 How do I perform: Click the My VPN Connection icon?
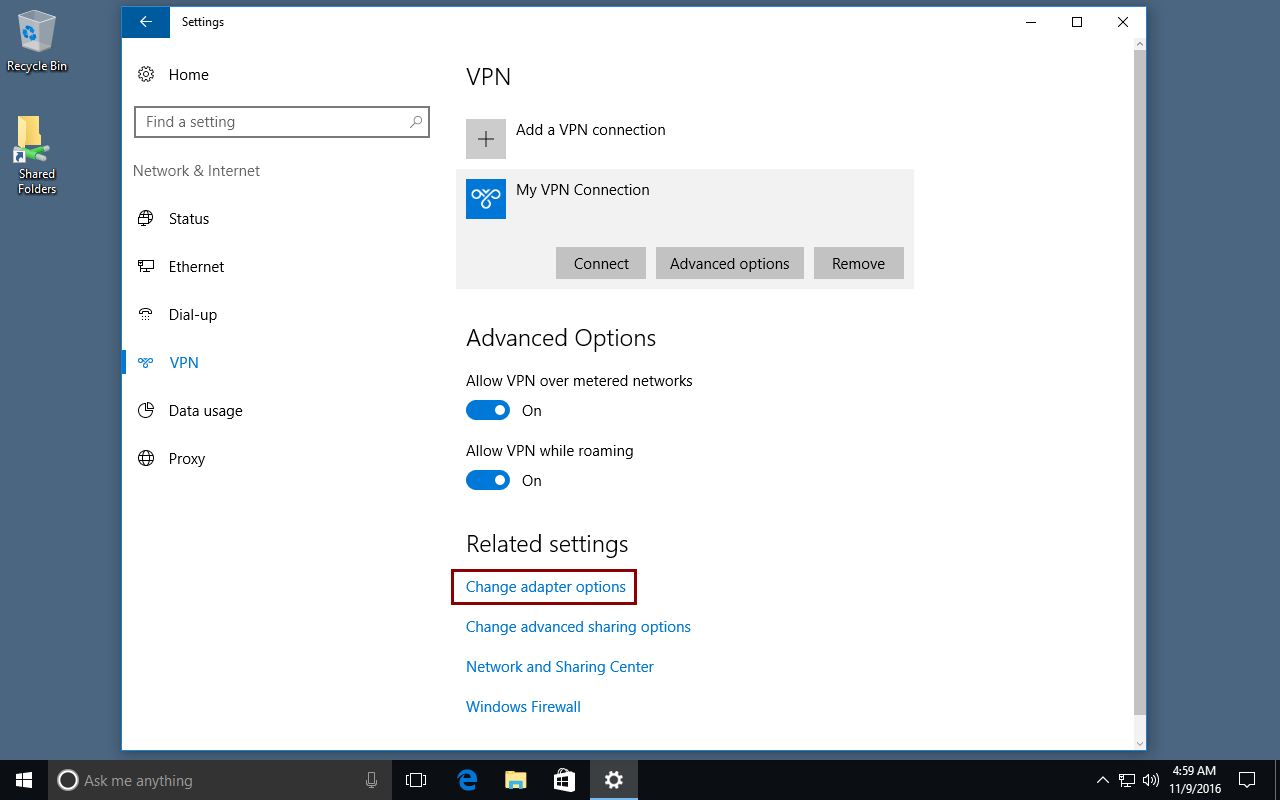pyautogui.click(x=486, y=199)
